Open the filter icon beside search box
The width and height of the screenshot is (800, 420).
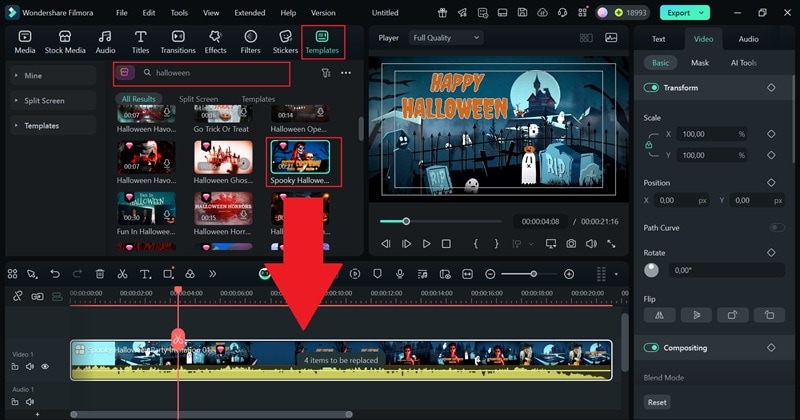tap(326, 73)
